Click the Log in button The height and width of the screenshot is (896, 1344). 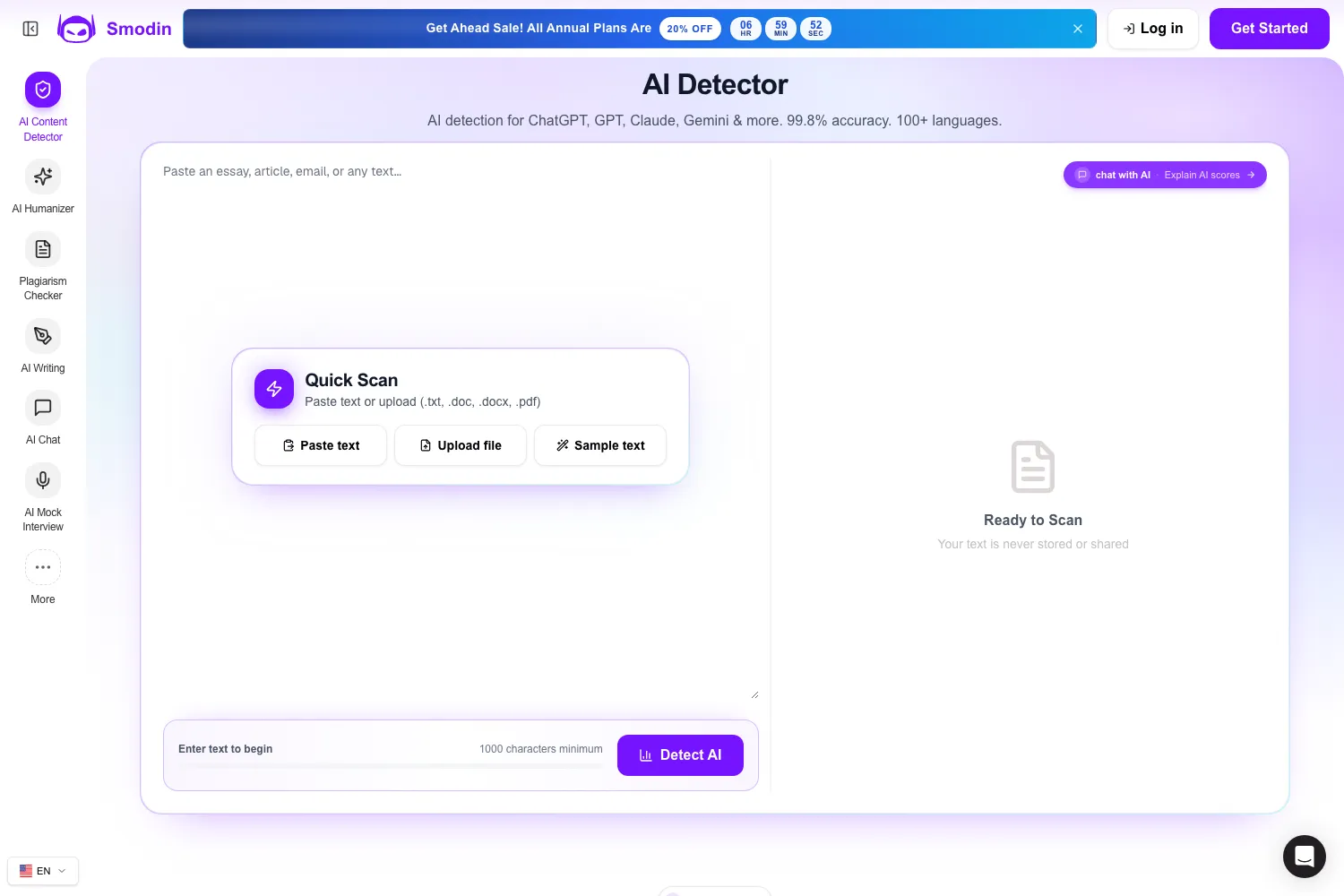(x=1153, y=29)
